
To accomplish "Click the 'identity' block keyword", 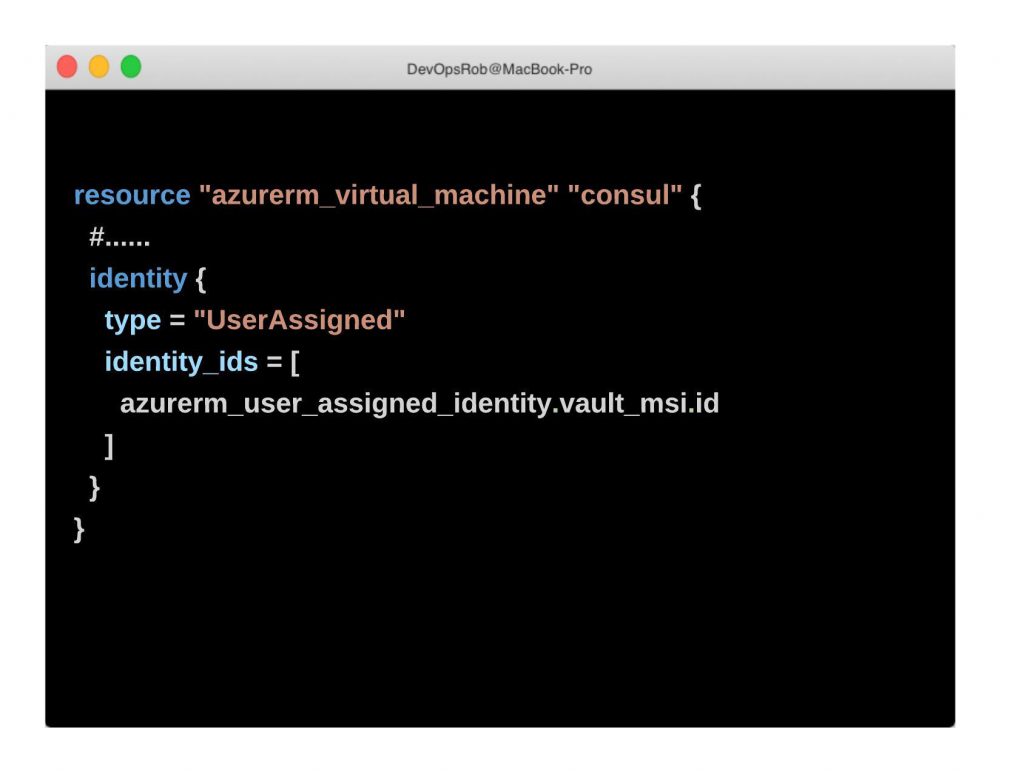I will [x=138, y=279].
